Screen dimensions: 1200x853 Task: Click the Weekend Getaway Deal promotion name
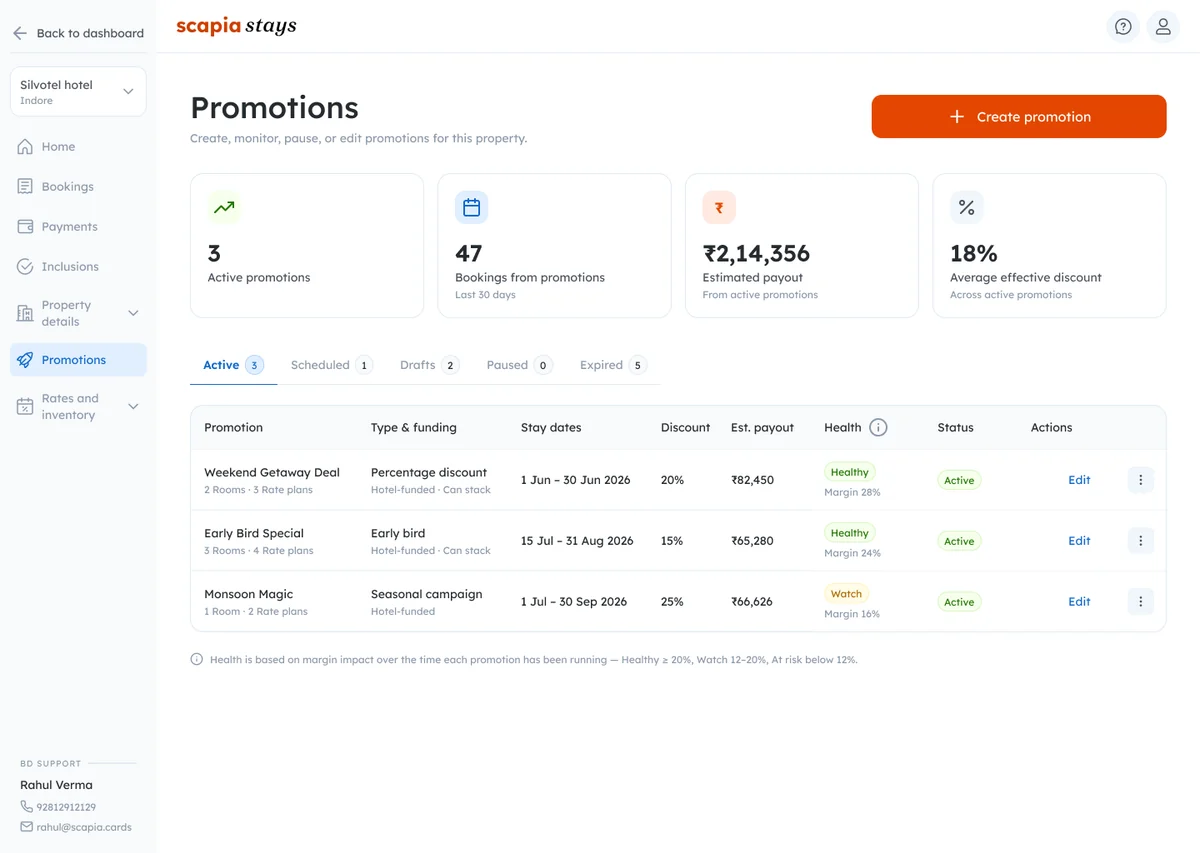click(x=272, y=473)
